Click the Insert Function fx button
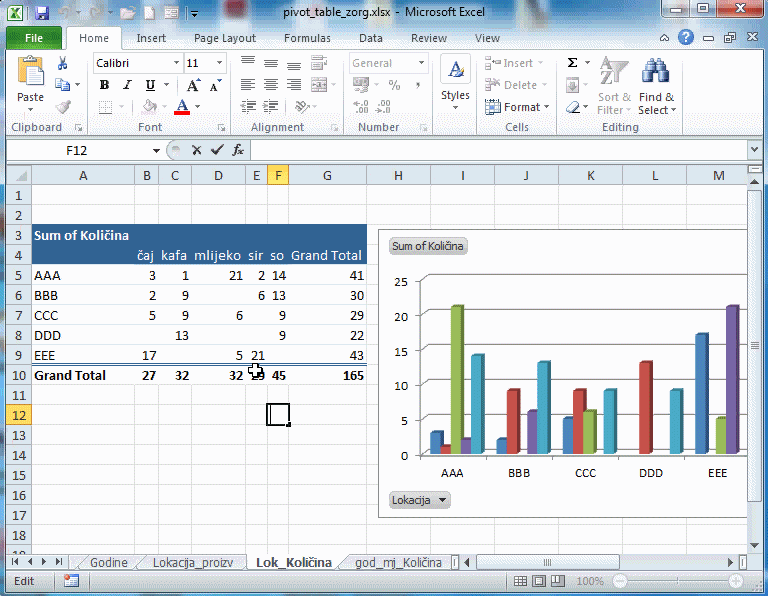The width and height of the screenshot is (768, 596). pos(238,150)
